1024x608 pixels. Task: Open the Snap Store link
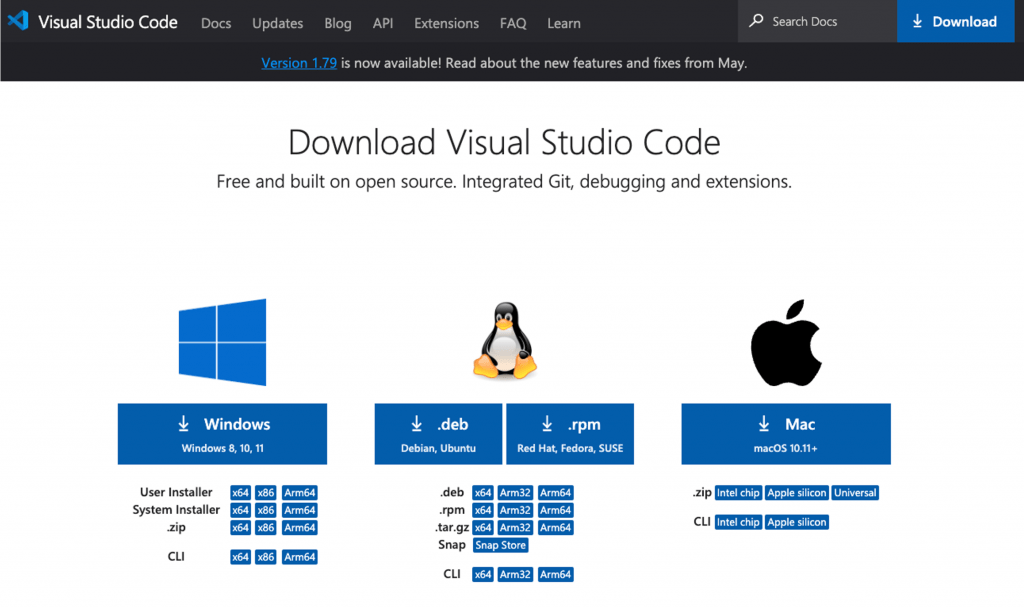500,545
